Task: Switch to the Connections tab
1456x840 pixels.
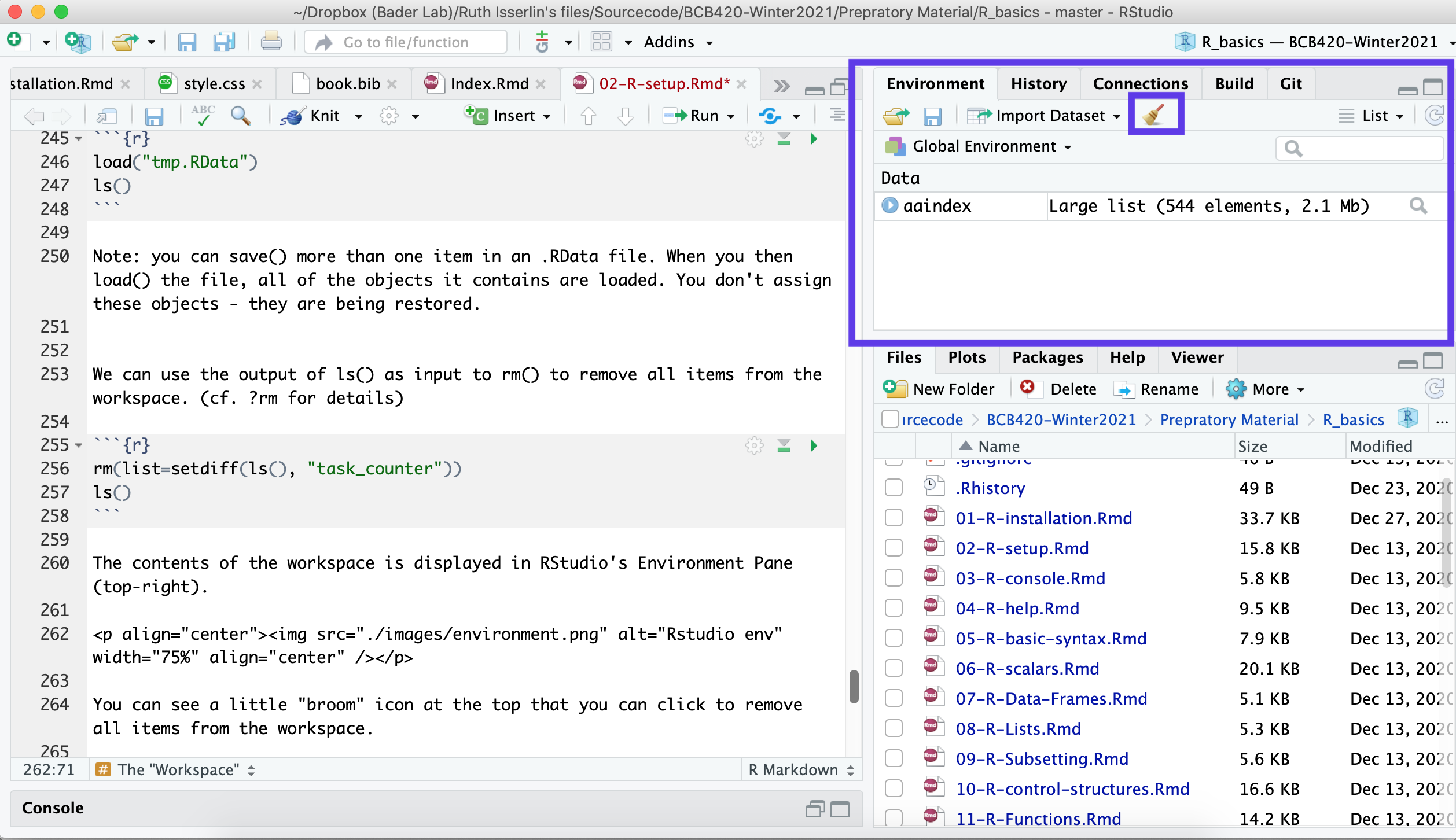Action: click(1140, 84)
